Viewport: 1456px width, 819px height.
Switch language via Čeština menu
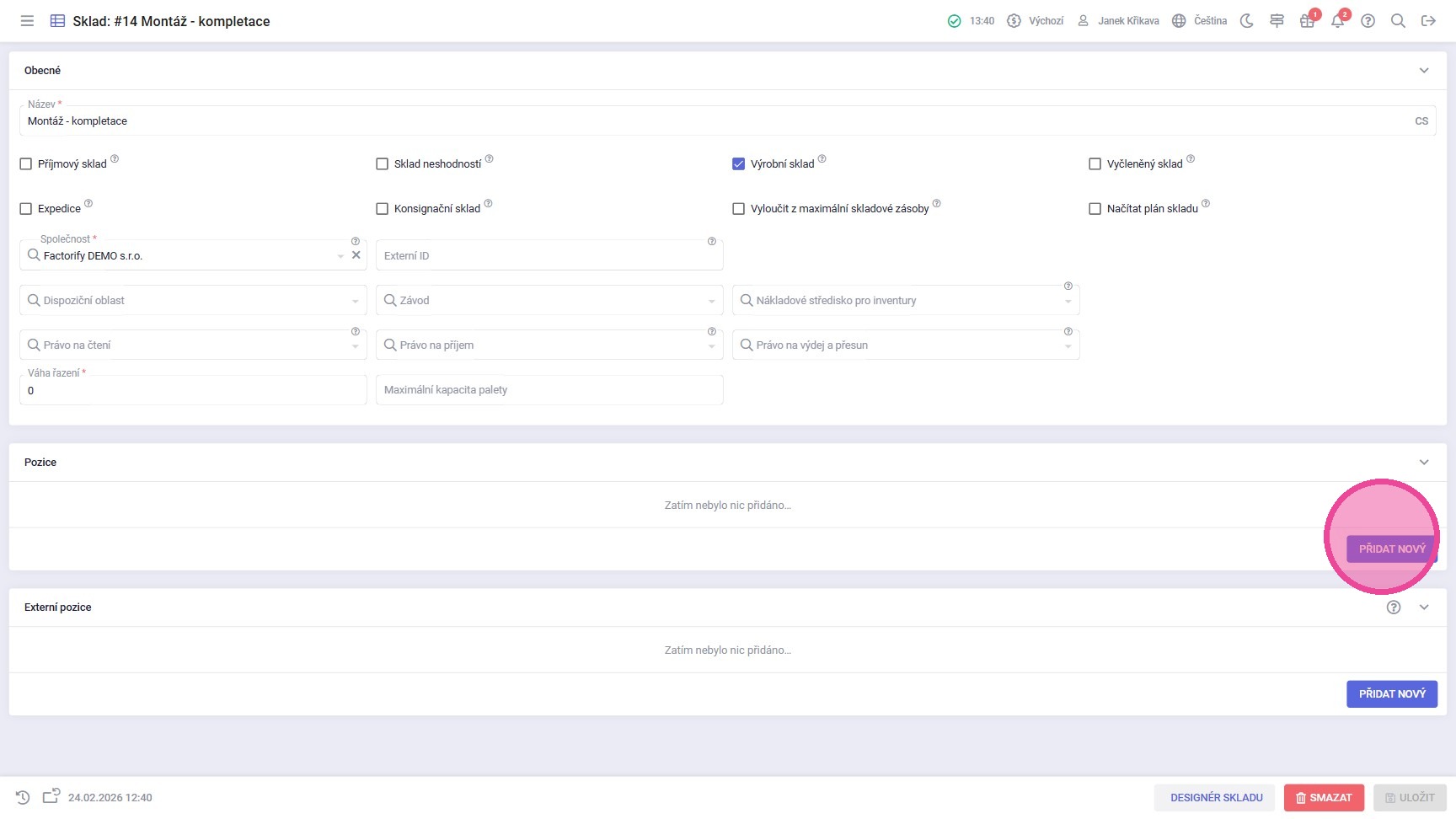[1200, 21]
